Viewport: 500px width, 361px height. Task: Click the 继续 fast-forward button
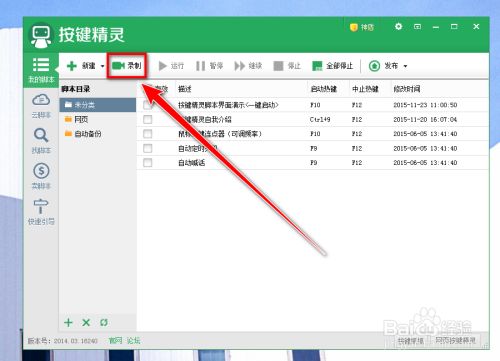click(248, 66)
